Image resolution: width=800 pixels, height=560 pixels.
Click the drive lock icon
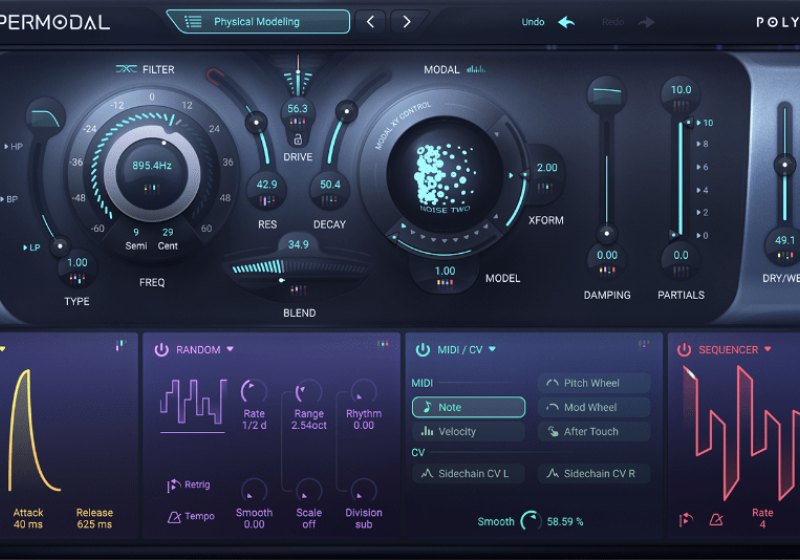297,138
